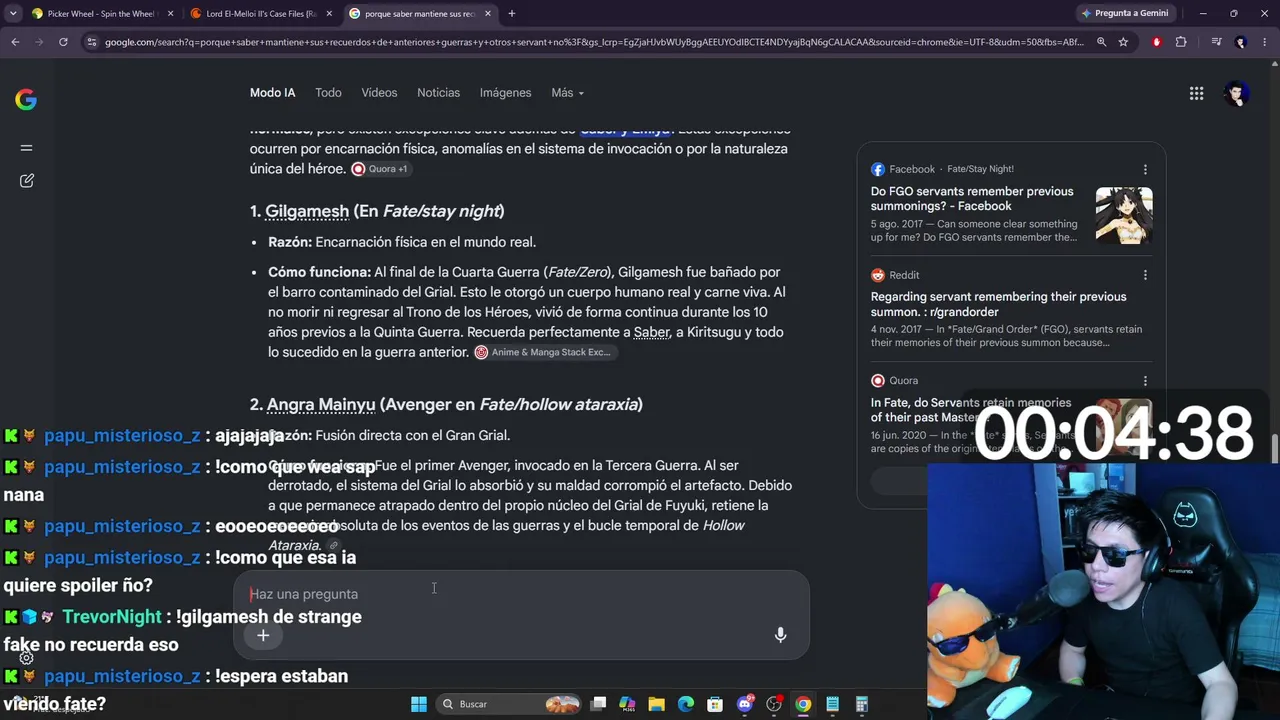This screenshot has width=1280, height=720.
Task: Open options for the Reddit result
Action: click(x=1145, y=275)
